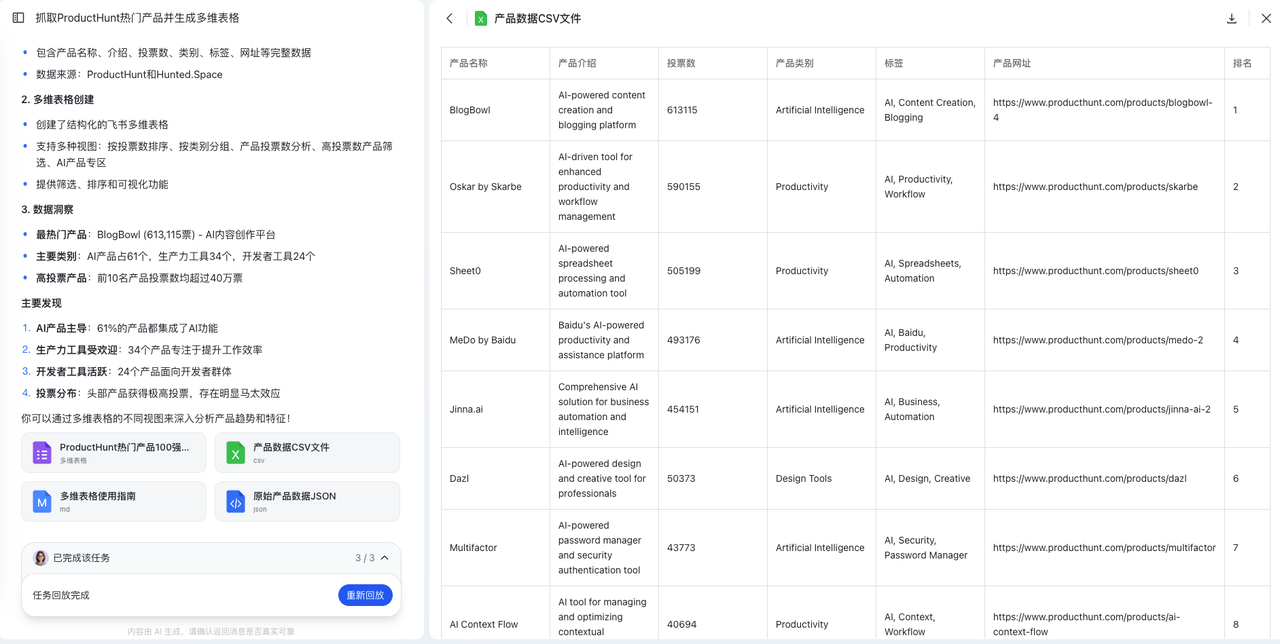Close the CSV preview panel
This screenshot has width=1280, height=644.
tap(1265, 18)
